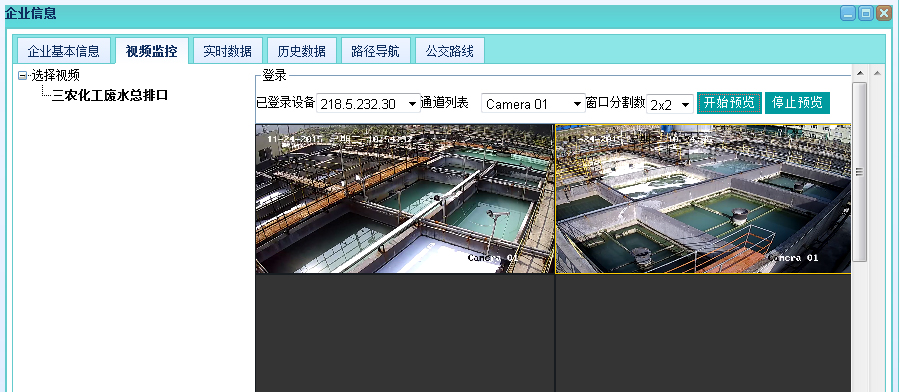This screenshot has height=392, width=900.
Task: Select the empty bottom-right video pane
Action: pyautogui.click(x=703, y=333)
